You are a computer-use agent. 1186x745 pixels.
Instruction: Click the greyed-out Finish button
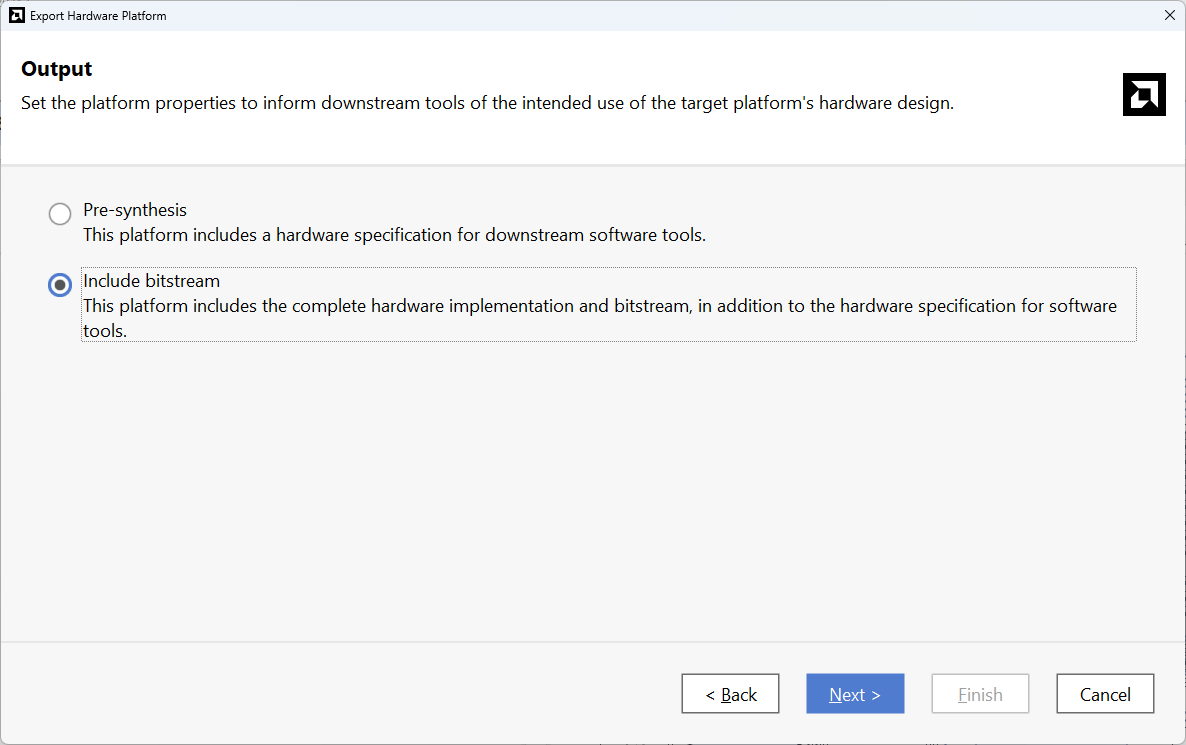(980, 694)
